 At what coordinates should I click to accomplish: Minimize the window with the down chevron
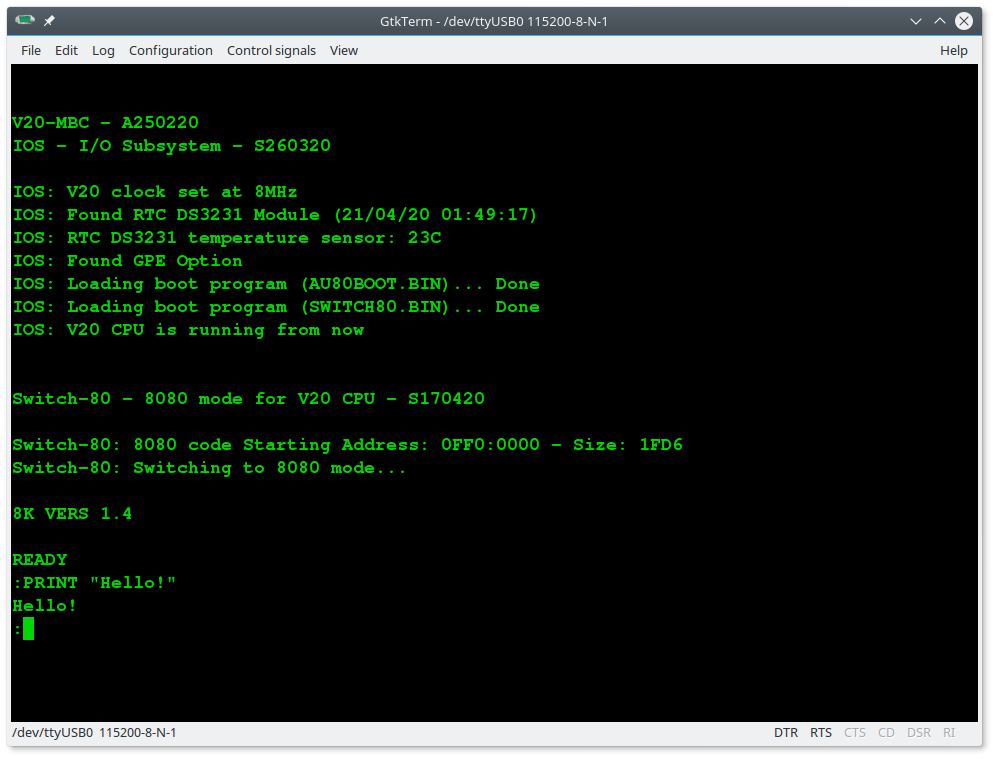coord(916,21)
